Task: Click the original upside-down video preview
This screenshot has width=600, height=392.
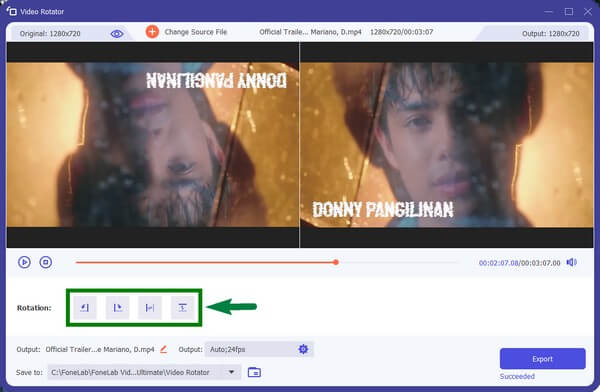Action: point(153,145)
